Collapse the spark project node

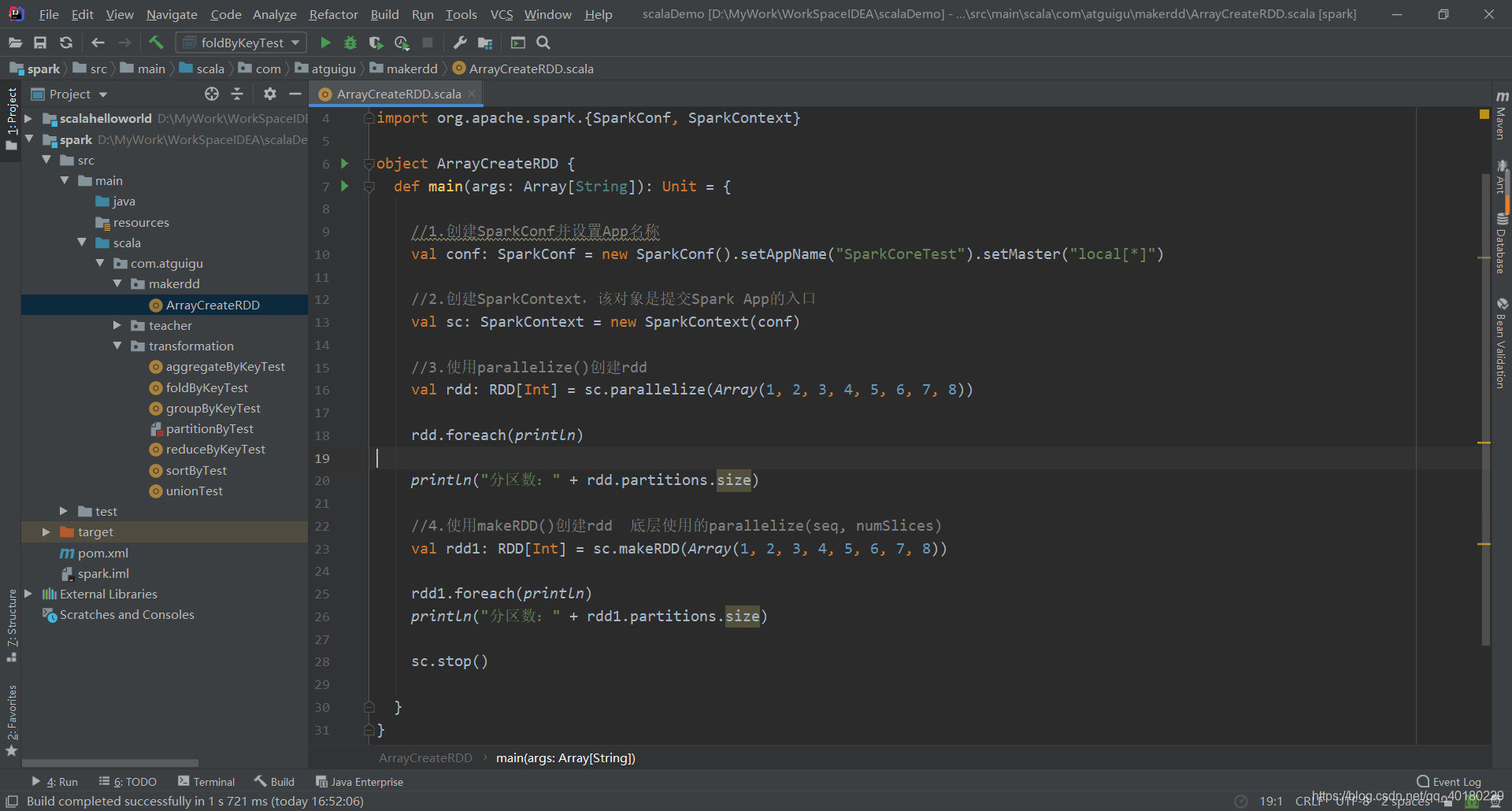point(28,139)
